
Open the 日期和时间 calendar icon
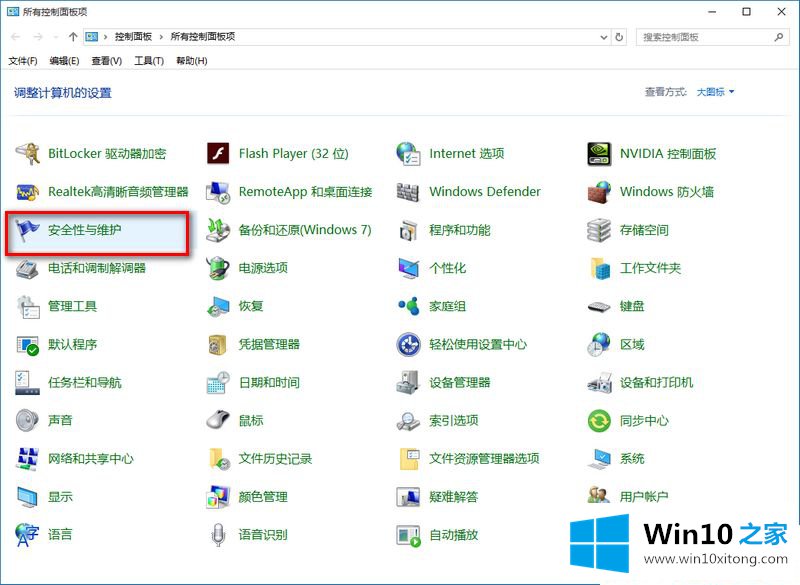click(x=218, y=383)
